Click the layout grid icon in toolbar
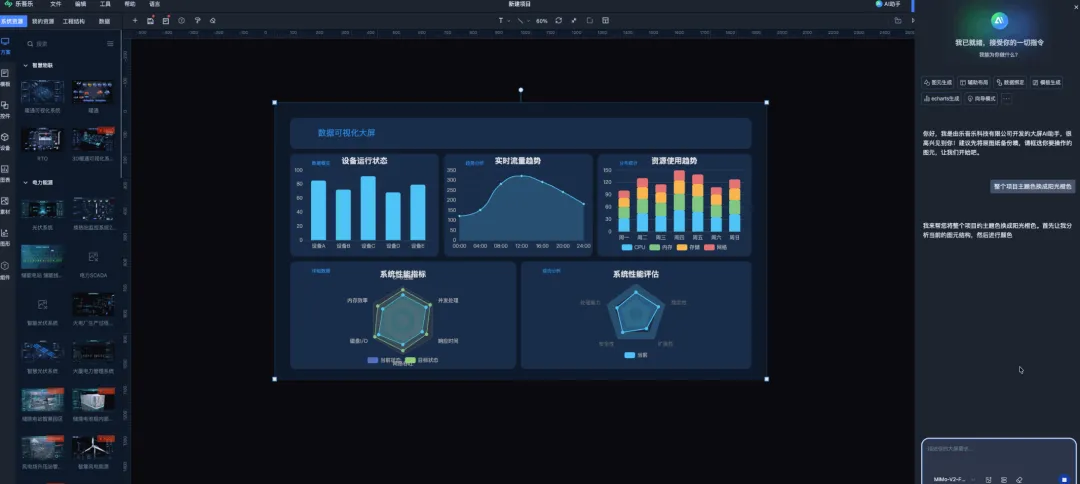The height and width of the screenshot is (484, 1080). 605,21
